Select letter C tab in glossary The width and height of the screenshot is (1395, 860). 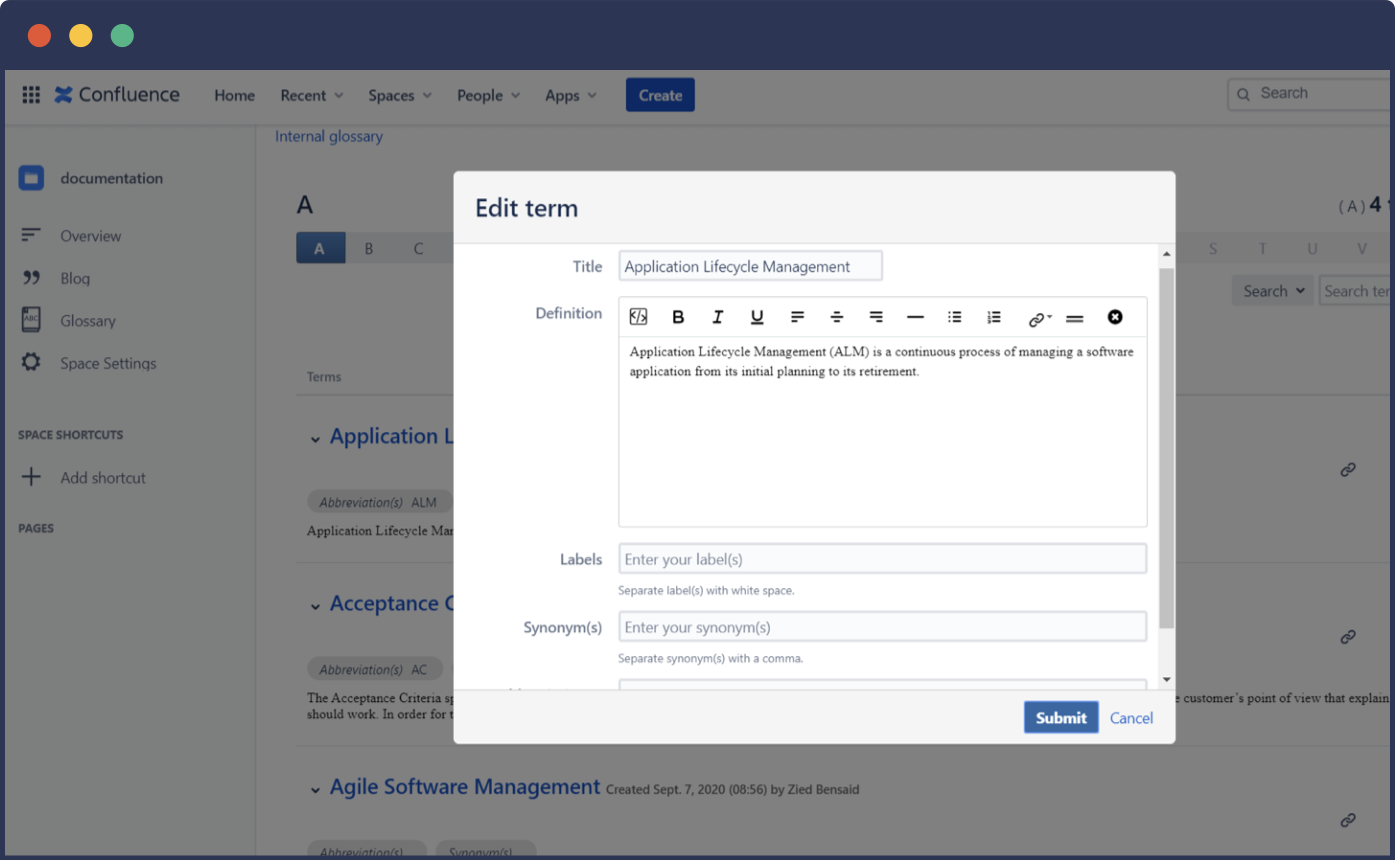point(419,249)
